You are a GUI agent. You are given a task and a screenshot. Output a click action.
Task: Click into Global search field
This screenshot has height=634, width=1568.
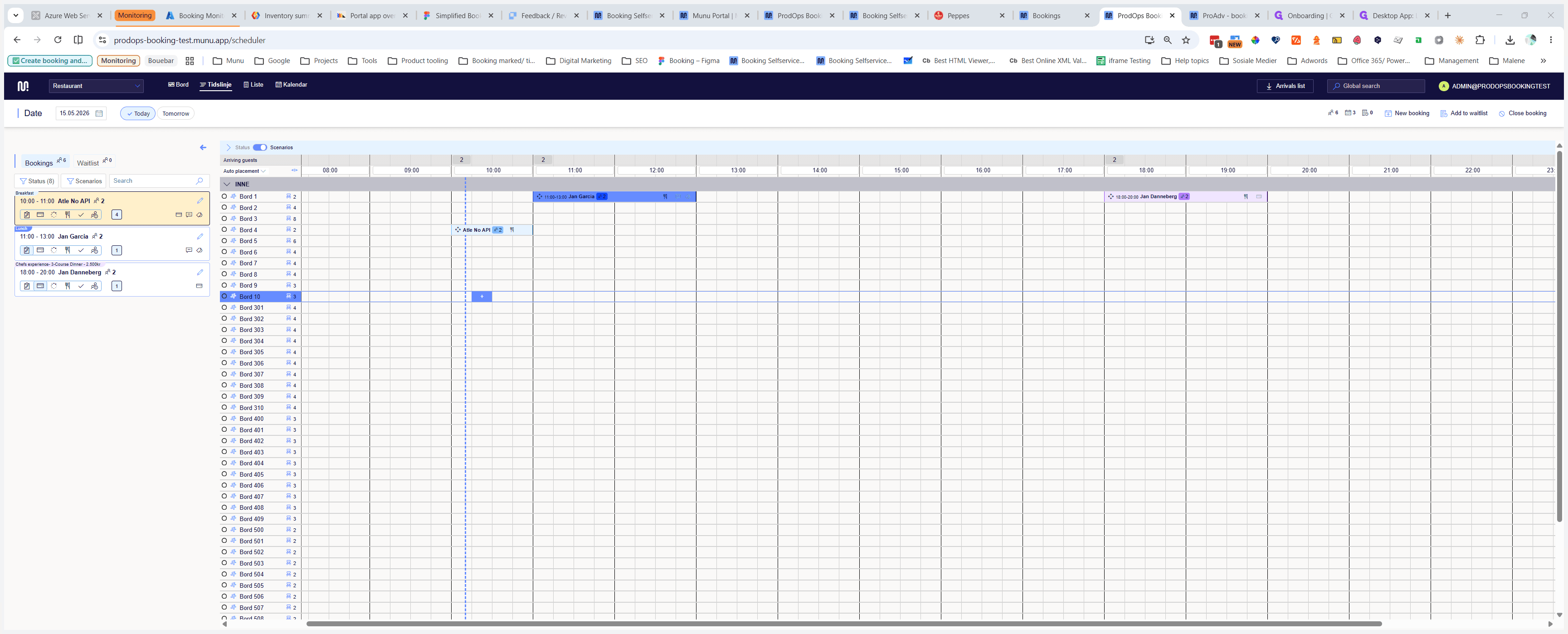pos(1376,86)
